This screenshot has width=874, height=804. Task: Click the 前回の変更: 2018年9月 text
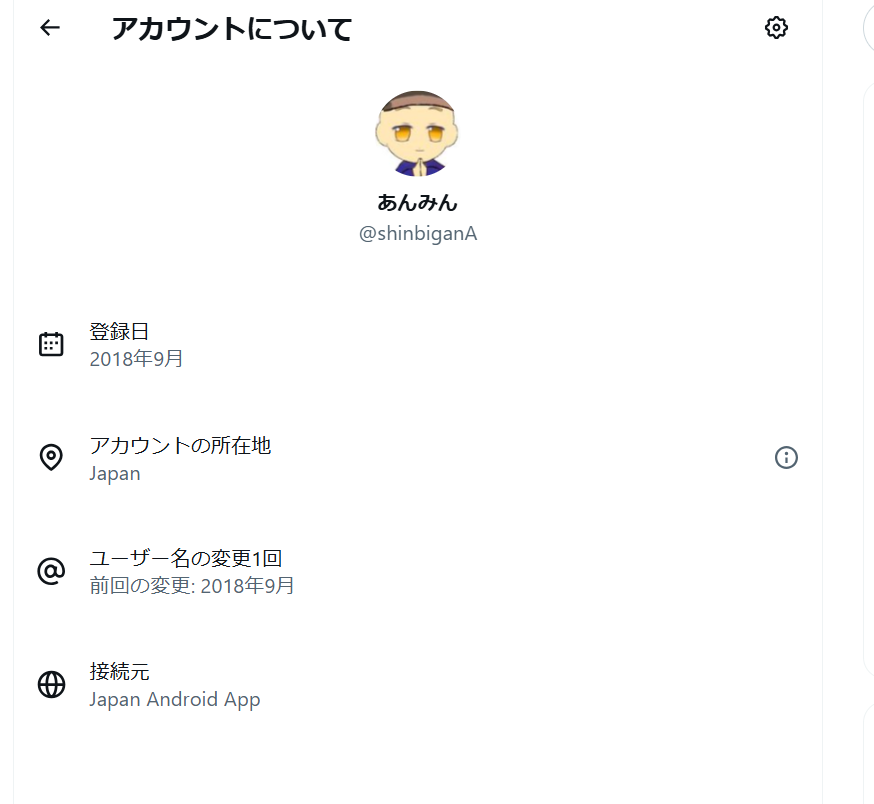[192, 585]
